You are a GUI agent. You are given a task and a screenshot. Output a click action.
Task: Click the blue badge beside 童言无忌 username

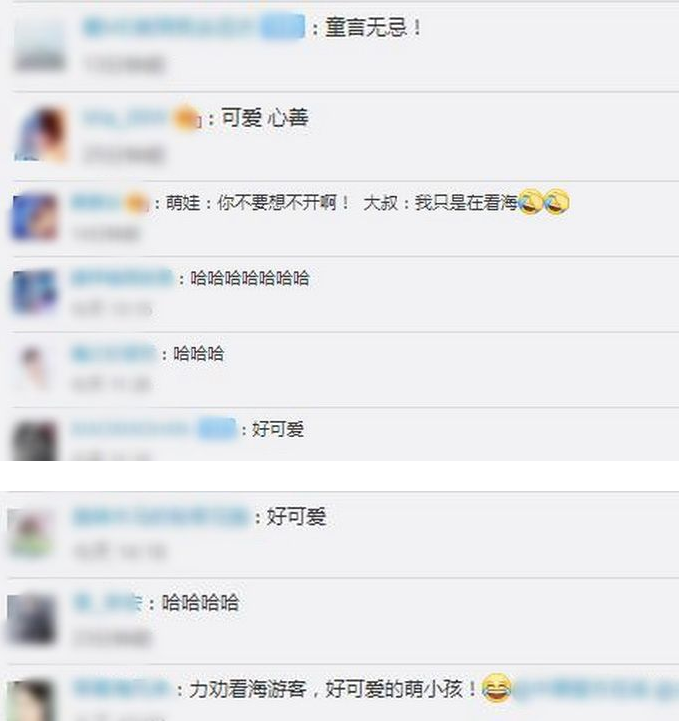point(282,26)
